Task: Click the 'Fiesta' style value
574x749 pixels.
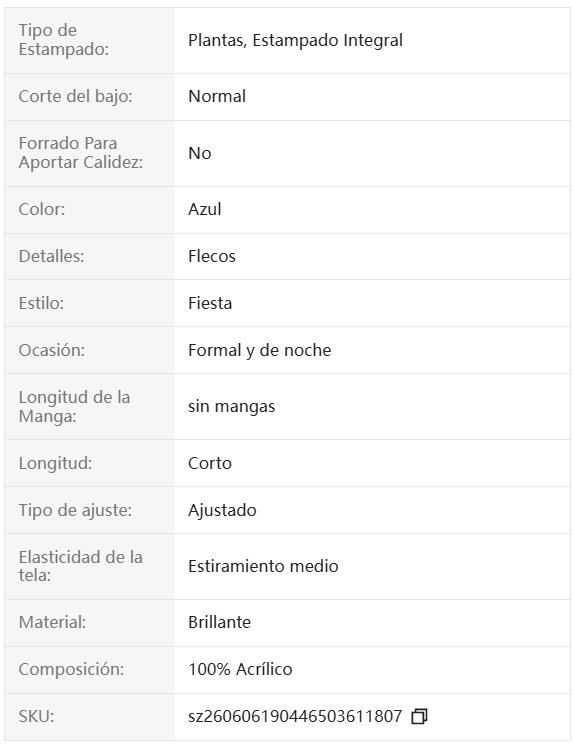Action: (x=210, y=303)
